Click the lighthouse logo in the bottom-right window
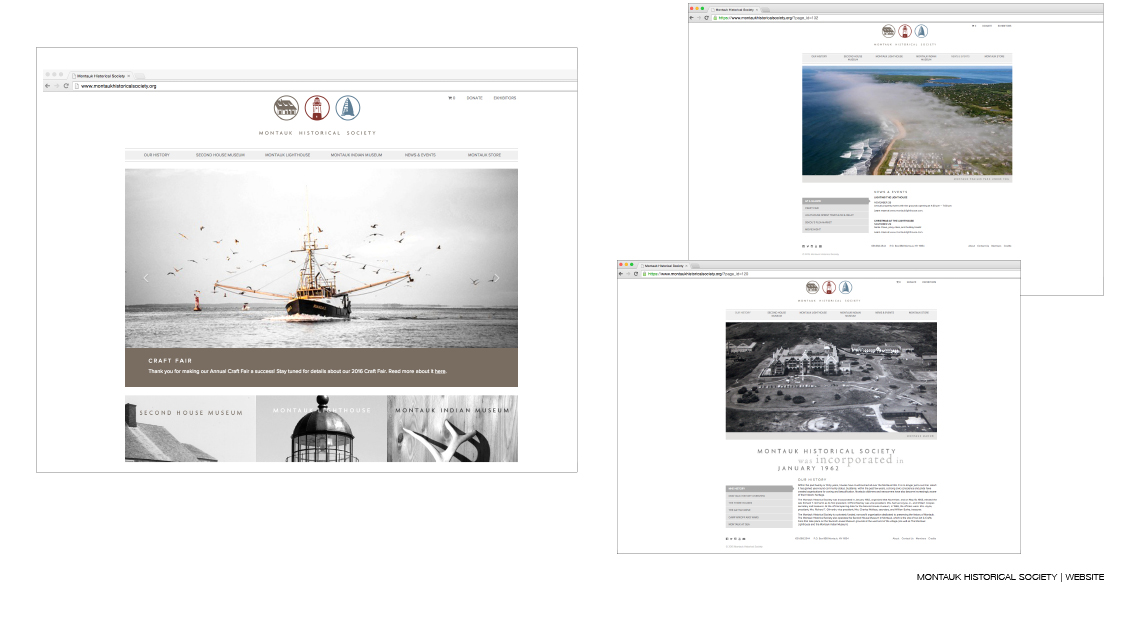This screenshot has width=1140, height=626. [x=829, y=287]
